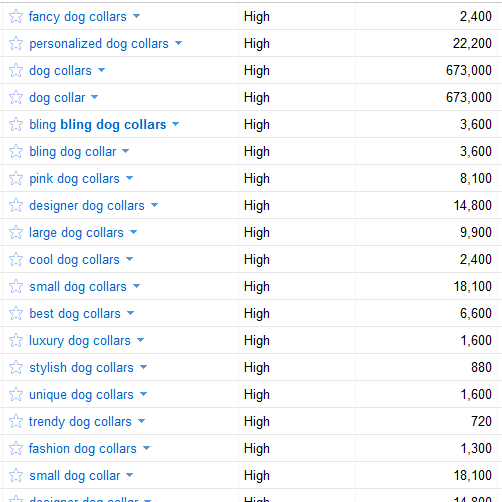Star the fancy dog collars keyword
This screenshot has width=502, height=502.
pos(16,16)
